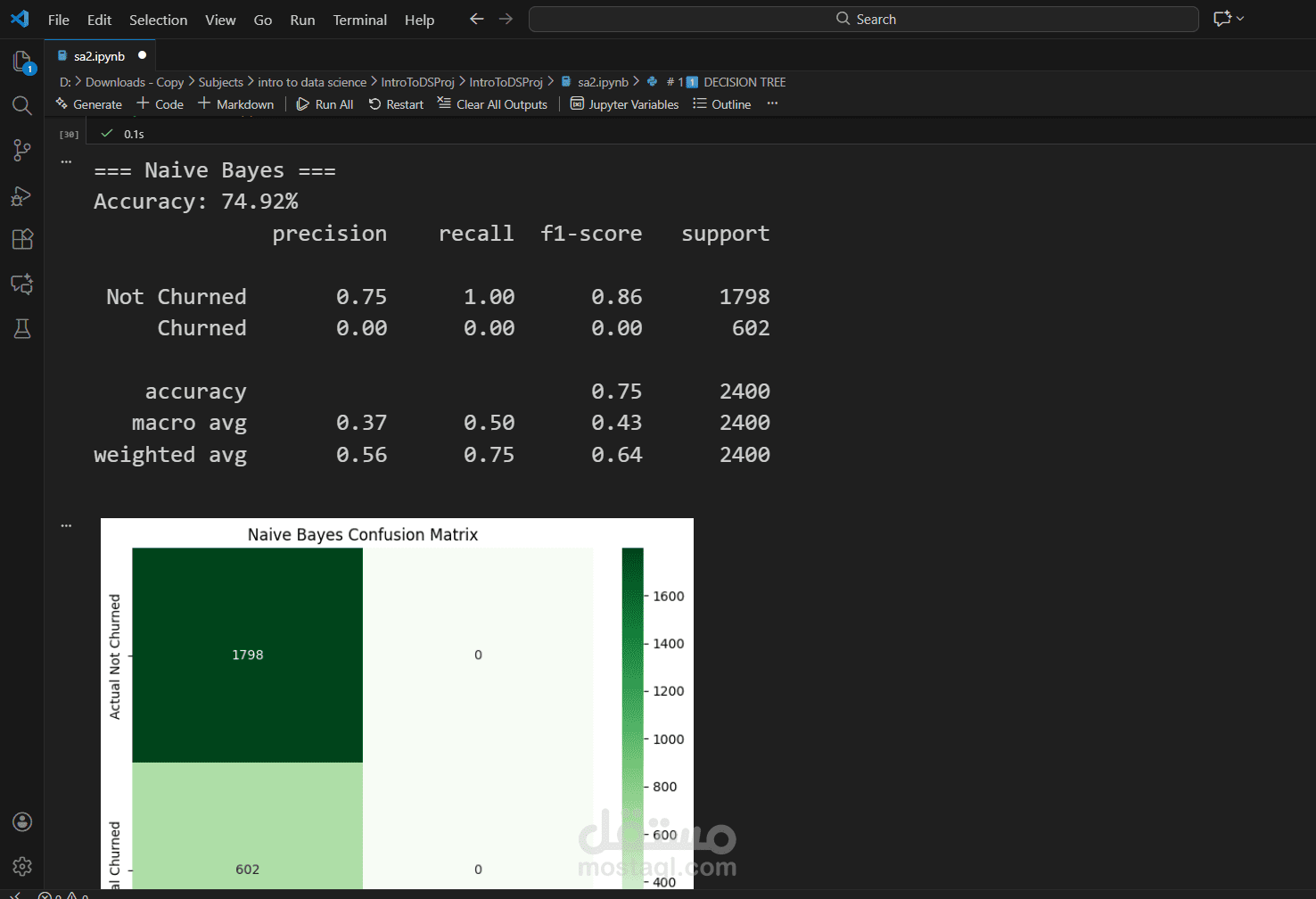Open the Manage gear settings menu
The width and height of the screenshot is (1316, 899).
pyautogui.click(x=22, y=866)
